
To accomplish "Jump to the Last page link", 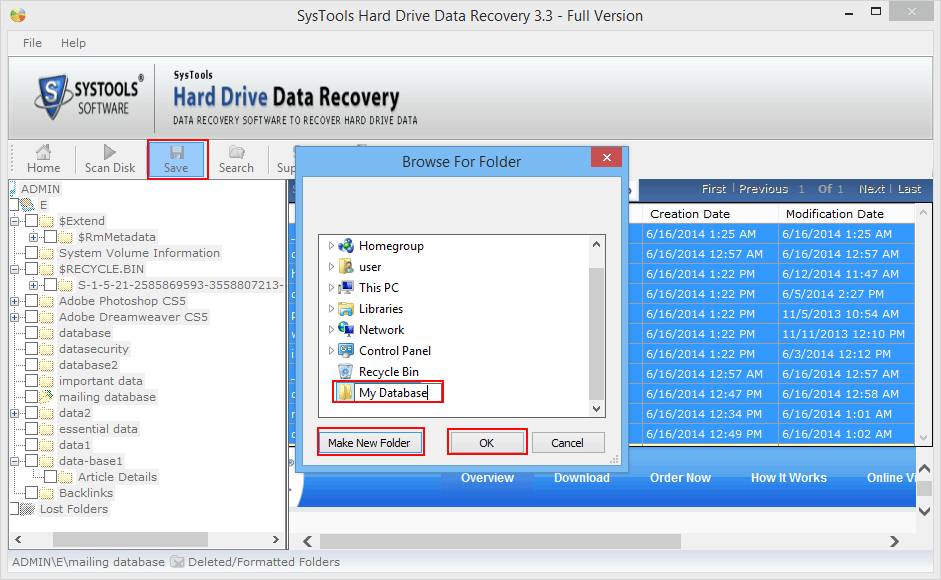I will [x=909, y=189].
